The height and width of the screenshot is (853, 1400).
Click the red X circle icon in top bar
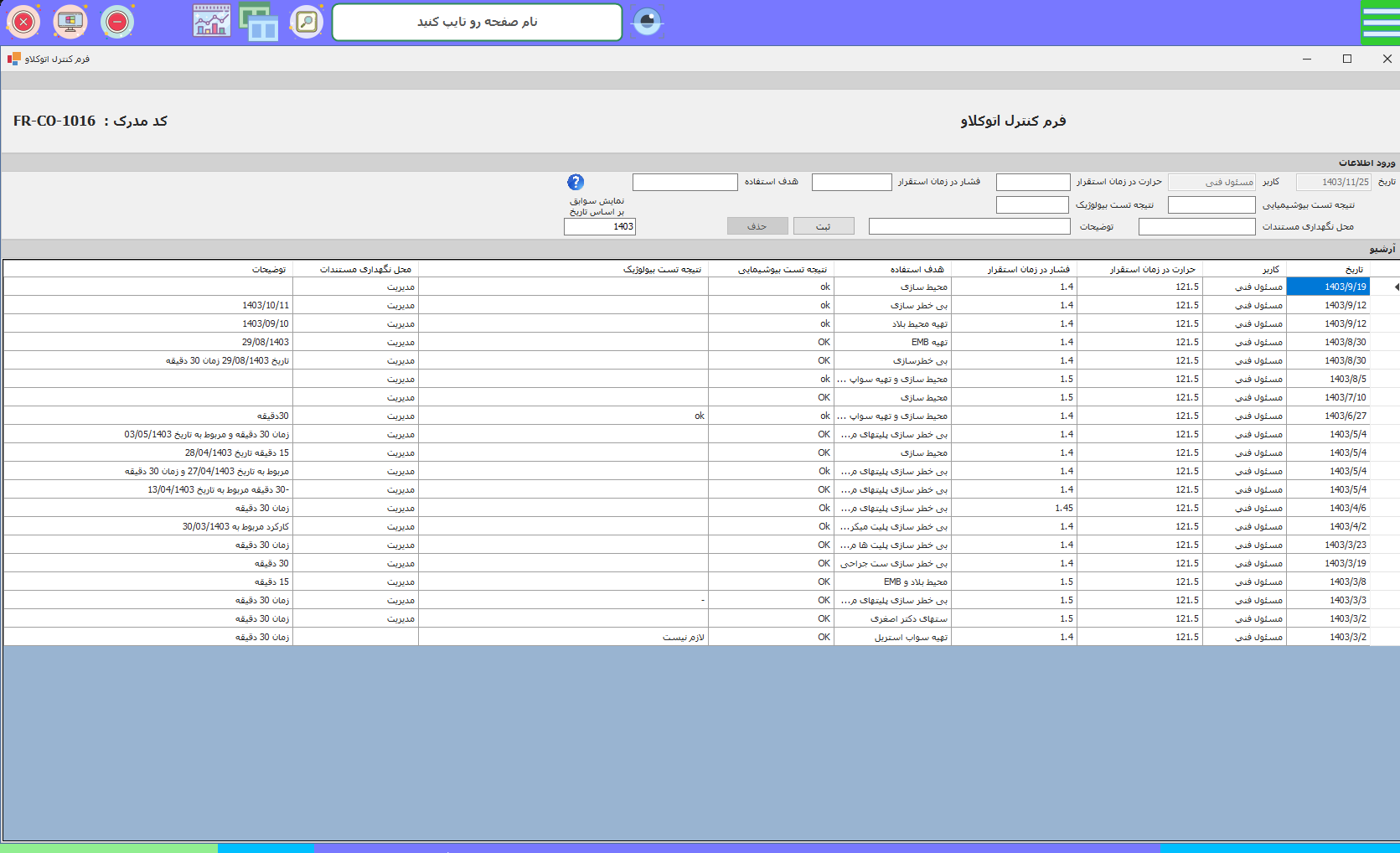[23, 22]
